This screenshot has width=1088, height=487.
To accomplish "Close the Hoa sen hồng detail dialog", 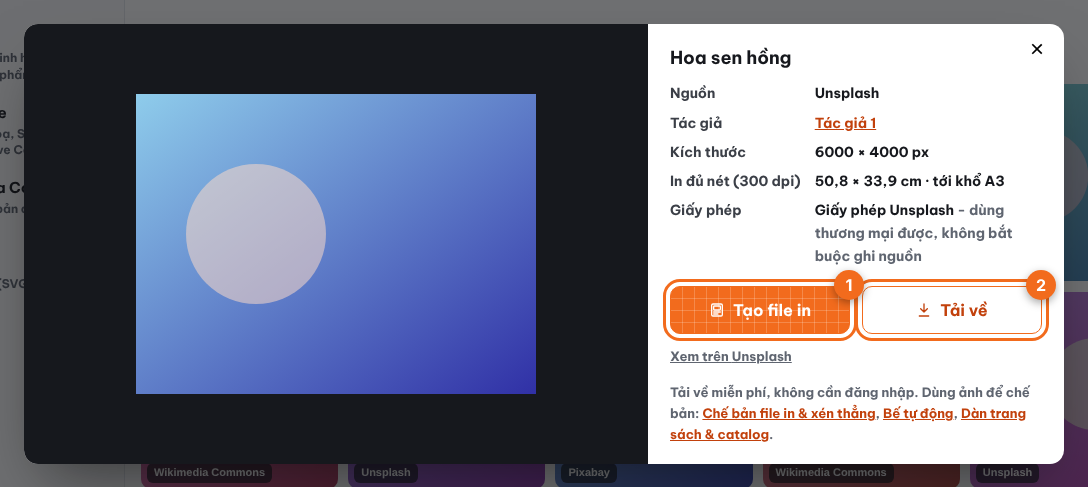I will coord(1037,49).
